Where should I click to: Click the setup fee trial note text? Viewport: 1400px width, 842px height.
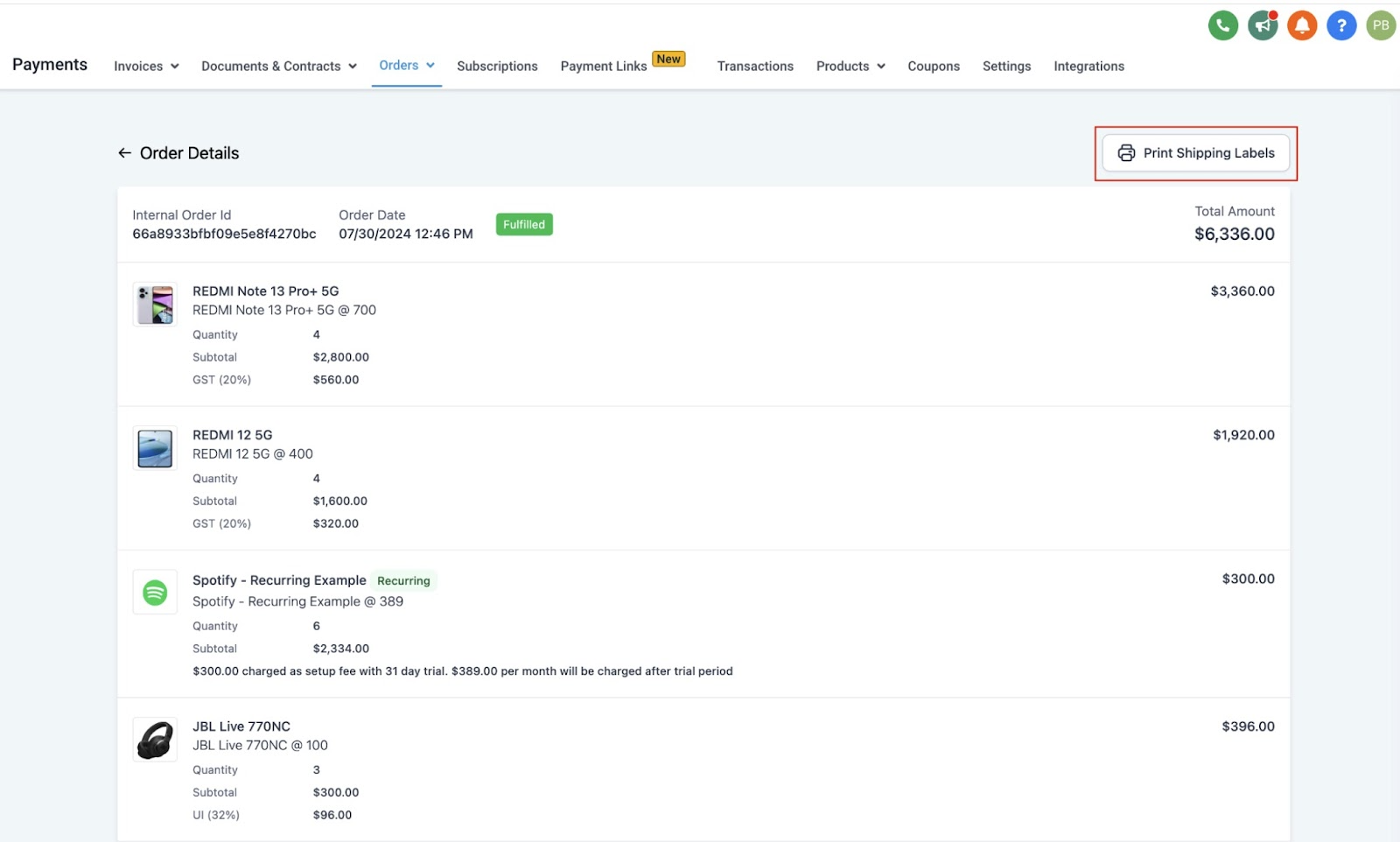463,671
